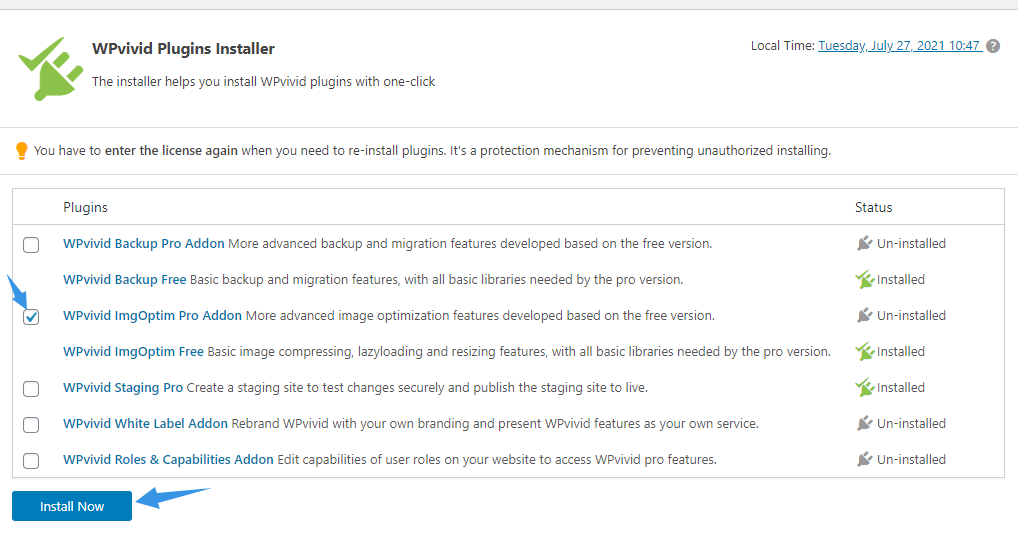This screenshot has width=1018, height=536.
Task: Click the Installed plug icon for Backup Free
Action: point(864,280)
